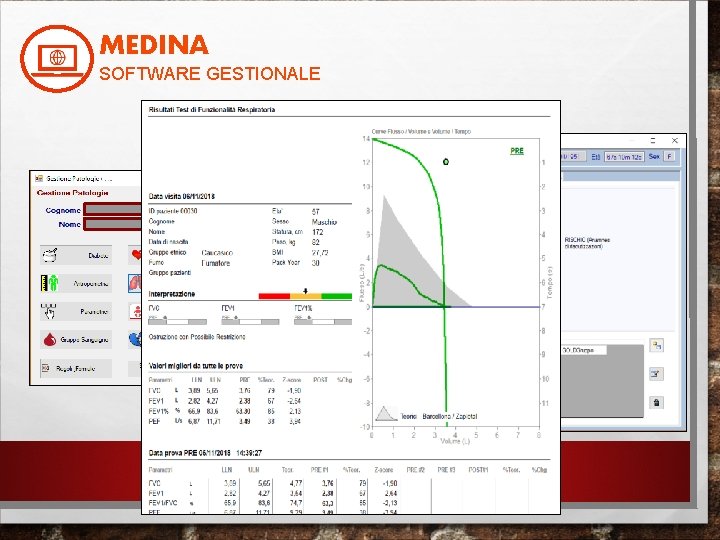The height and width of the screenshot is (540, 720).
Task: Click the white label box in grey panel
Action: coord(584,350)
